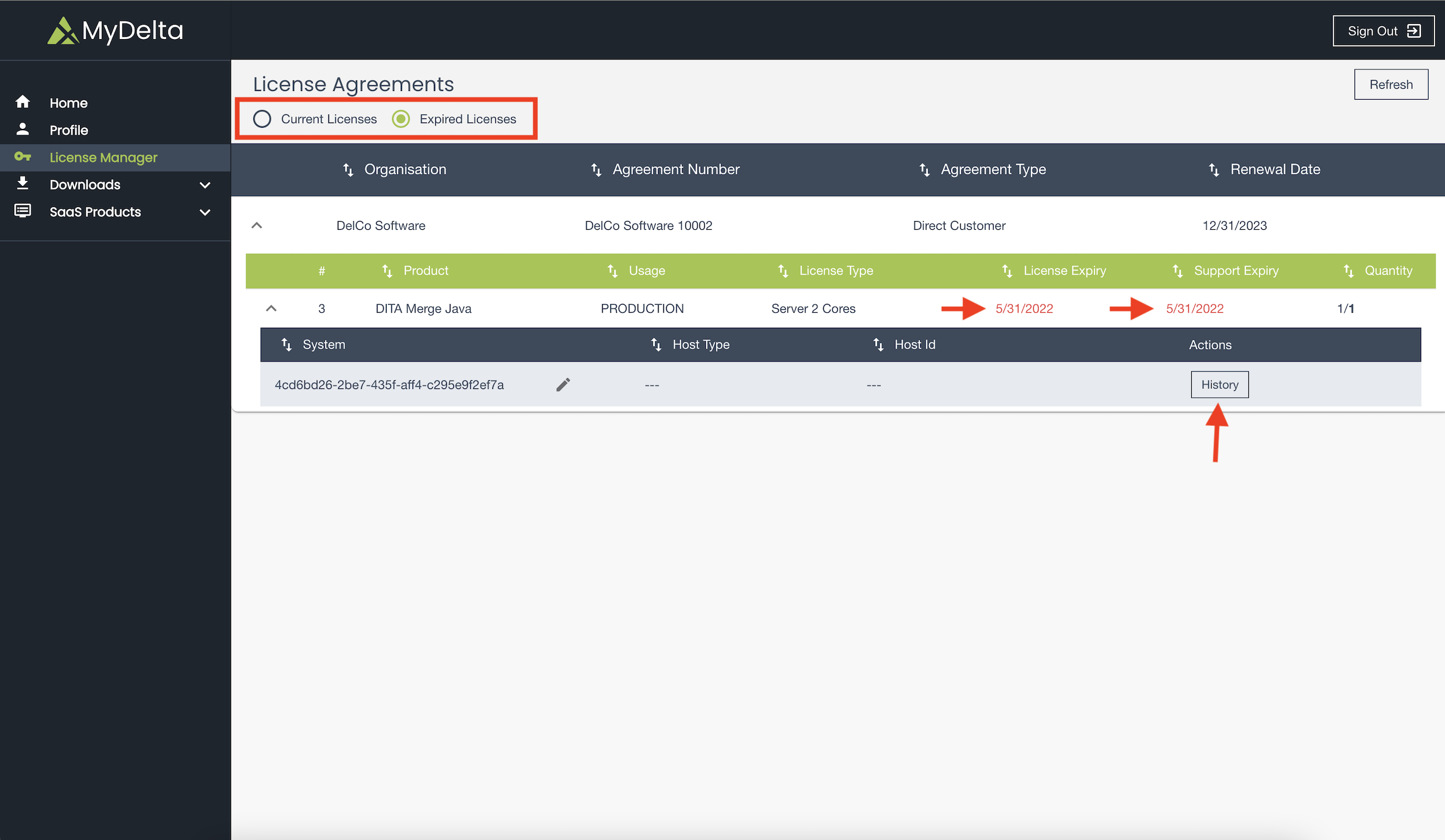Open the Profile menu item
1445x840 pixels.
click(69, 130)
